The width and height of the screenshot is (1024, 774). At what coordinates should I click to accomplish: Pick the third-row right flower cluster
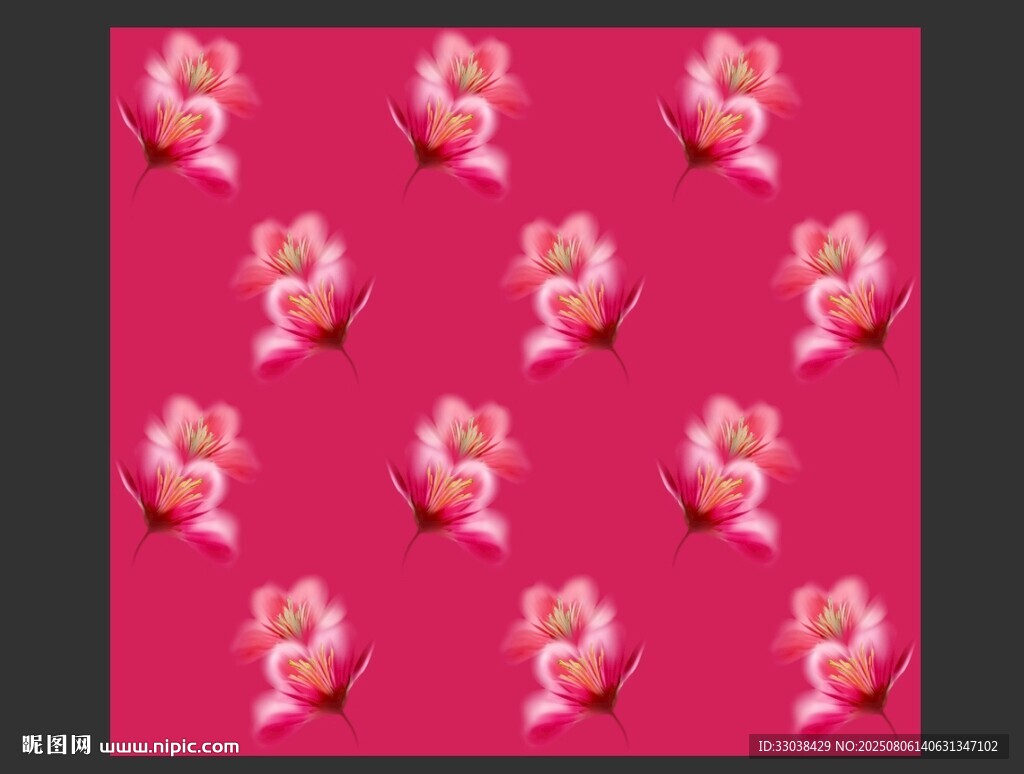[727, 479]
